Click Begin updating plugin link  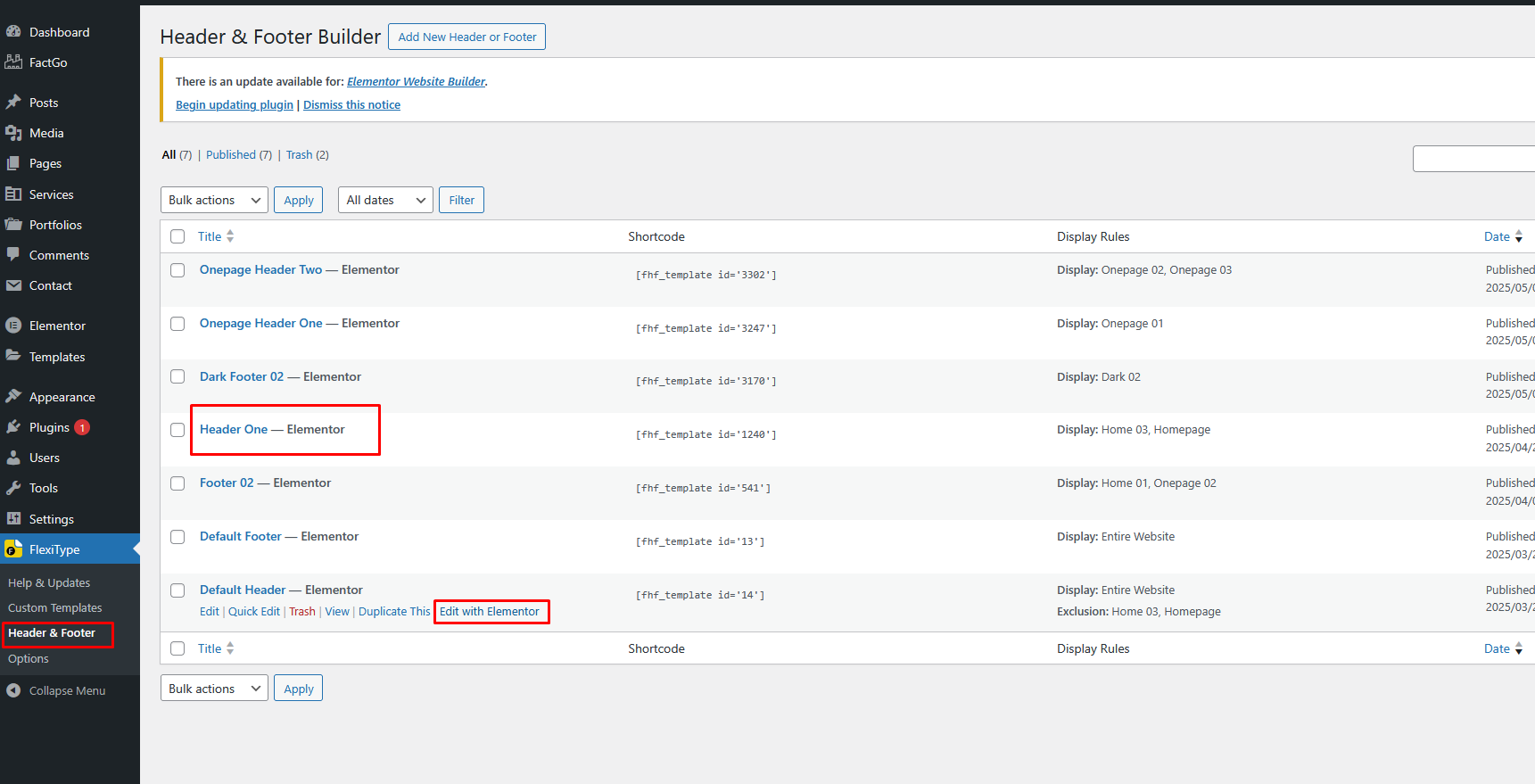(235, 104)
